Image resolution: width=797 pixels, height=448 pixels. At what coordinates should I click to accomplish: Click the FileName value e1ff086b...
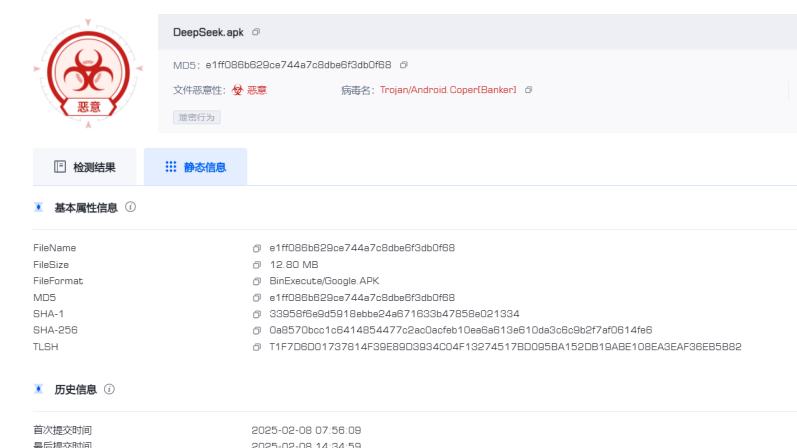pos(362,248)
